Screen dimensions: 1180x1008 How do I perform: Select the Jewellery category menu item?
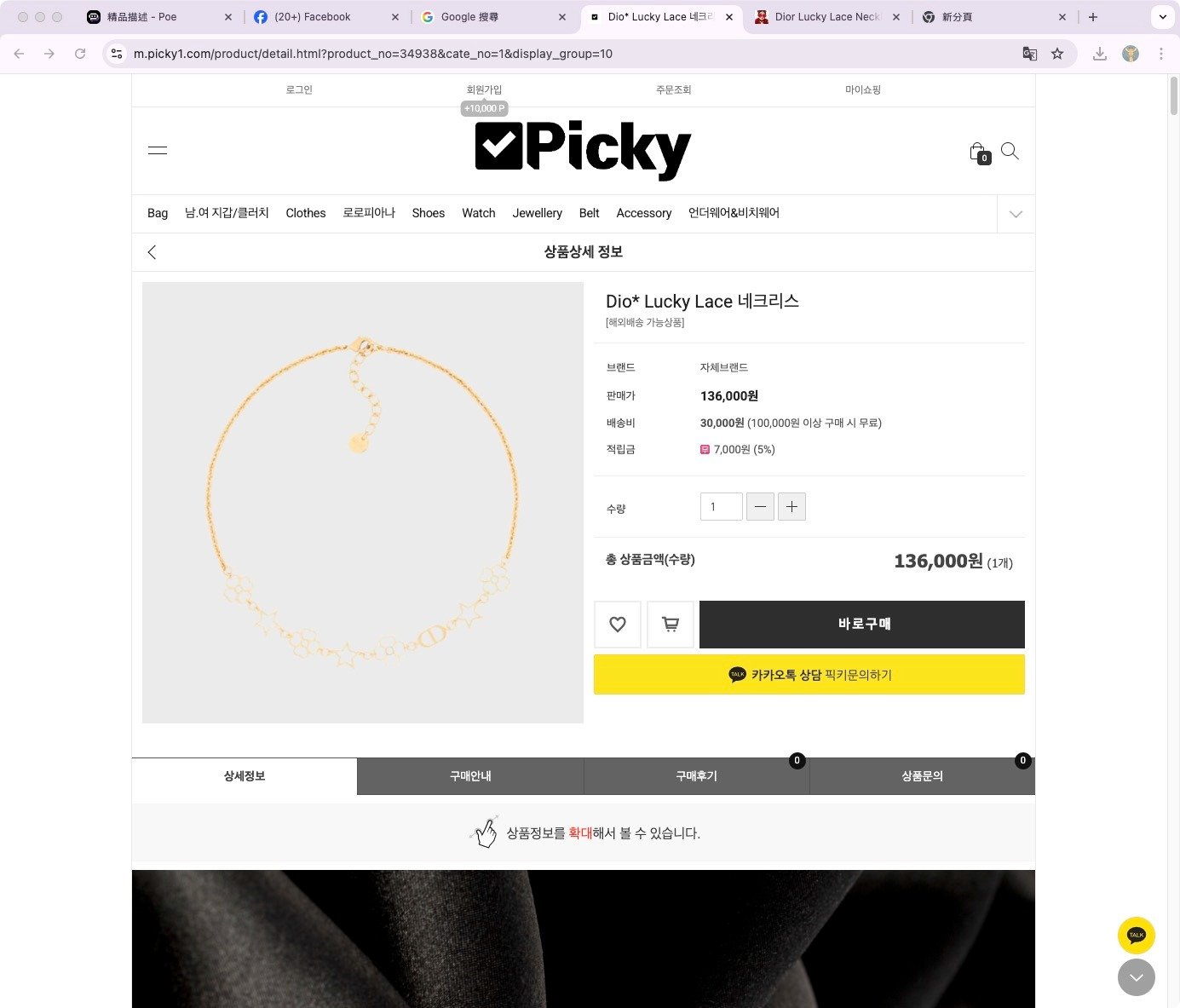point(537,213)
